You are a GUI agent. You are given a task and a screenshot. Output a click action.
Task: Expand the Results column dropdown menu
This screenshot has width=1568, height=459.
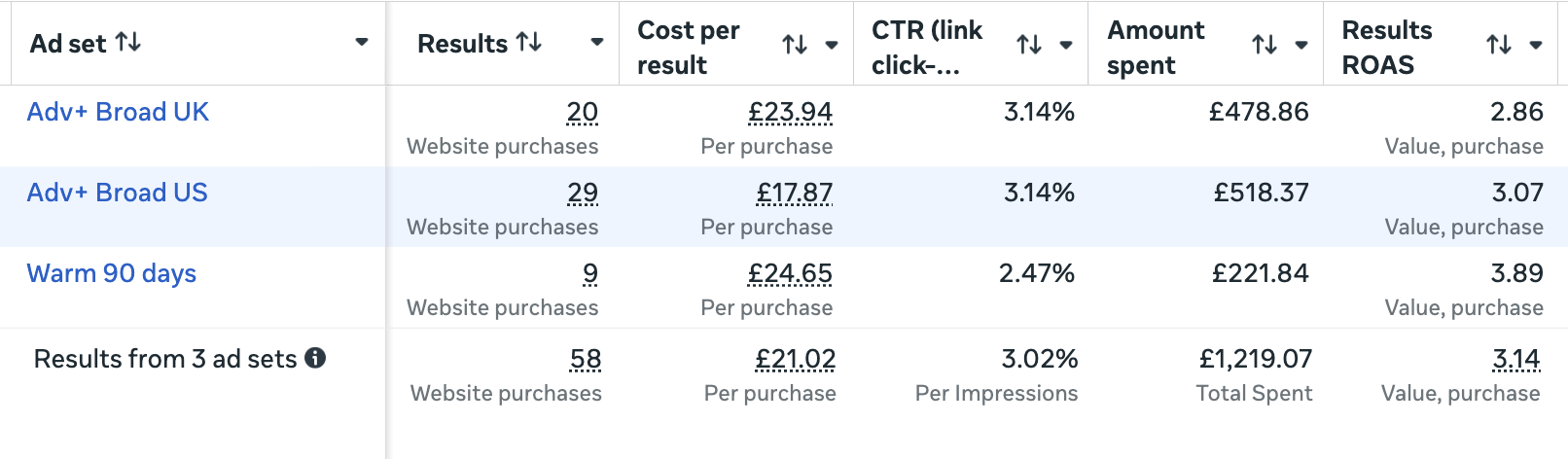tap(597, 43)
